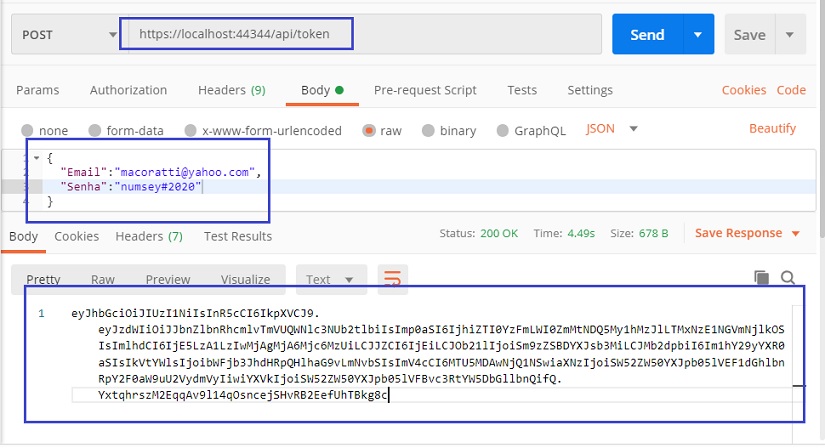Viewport: 825px width, 448px height.
Task: Open the response search magnifier icon
Action: click(x=788, y=278)
